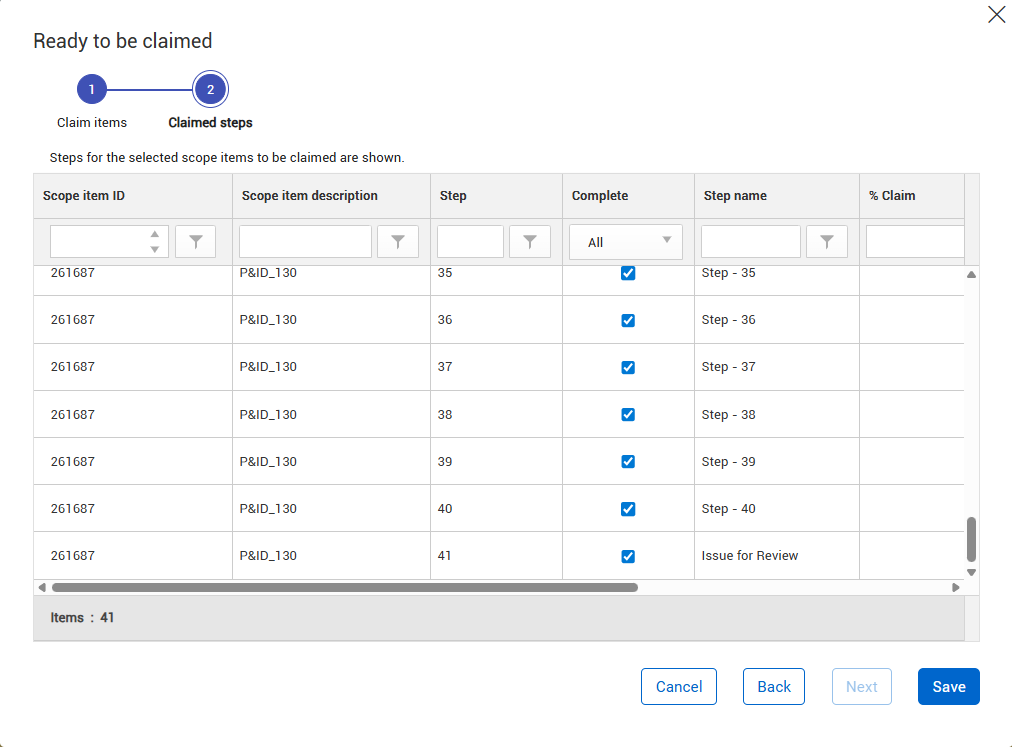Focus the Step name filter text field
The height and width of the screenshot is (747, 1012).
pos(751,242)
